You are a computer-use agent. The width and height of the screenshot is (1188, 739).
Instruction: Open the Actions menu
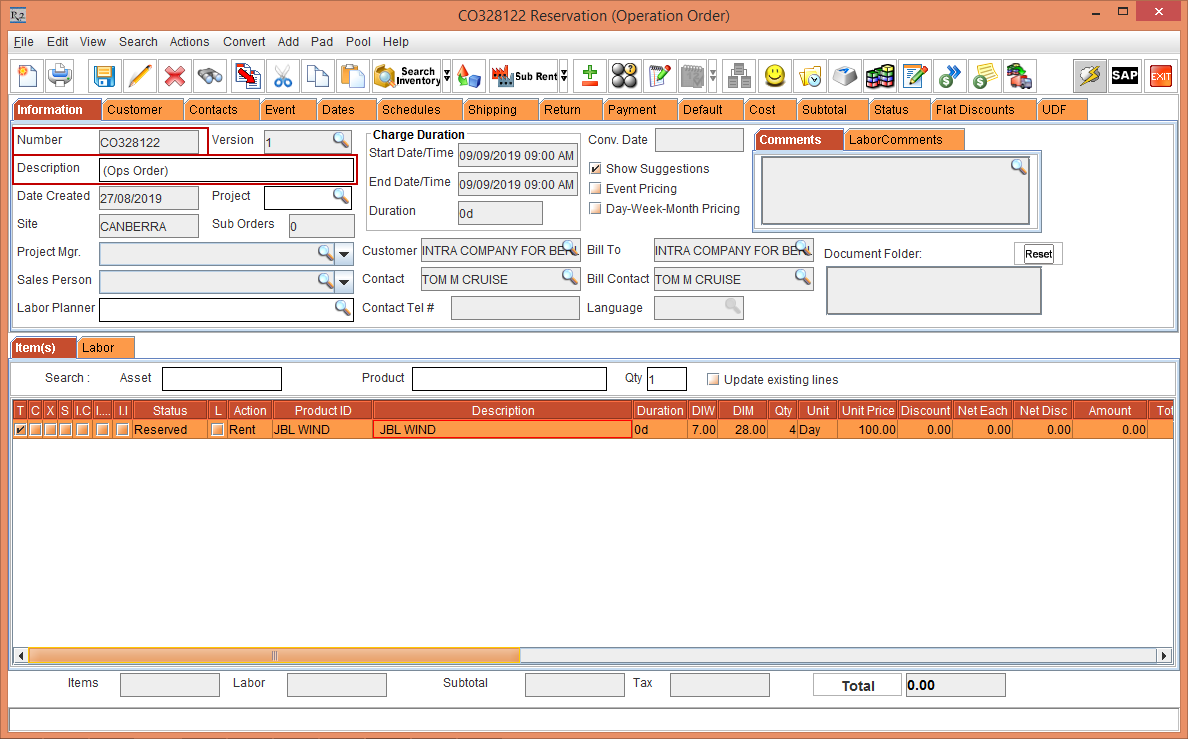click(189, 42)
